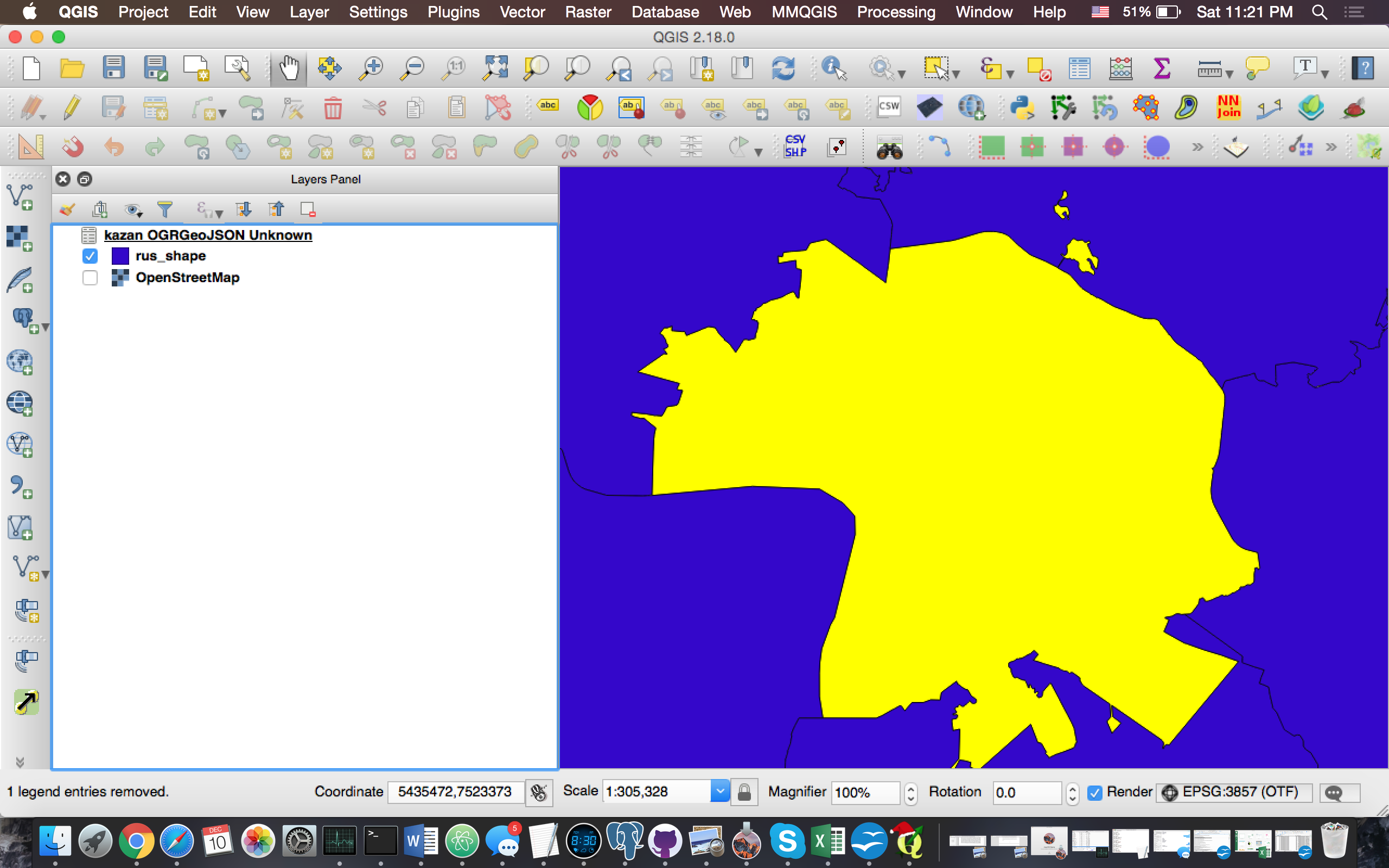Click the binoculars search icon

pos(889,147)
